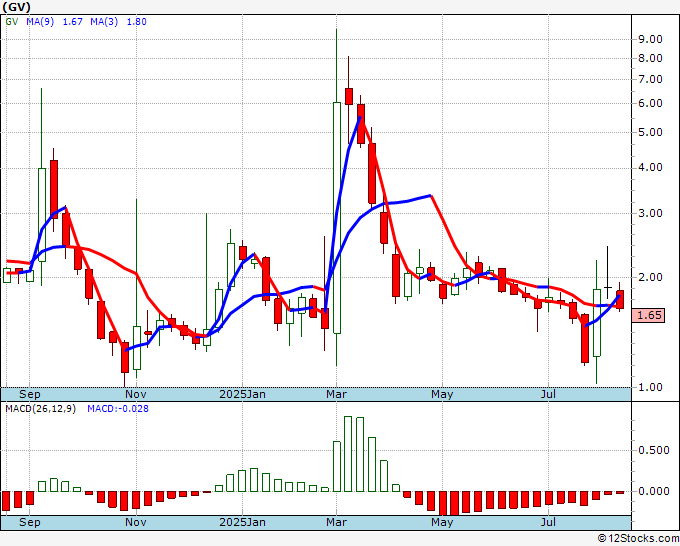The image size is (680, 546).
Task: Click May on the price chart axis
Action: point(442,394)
